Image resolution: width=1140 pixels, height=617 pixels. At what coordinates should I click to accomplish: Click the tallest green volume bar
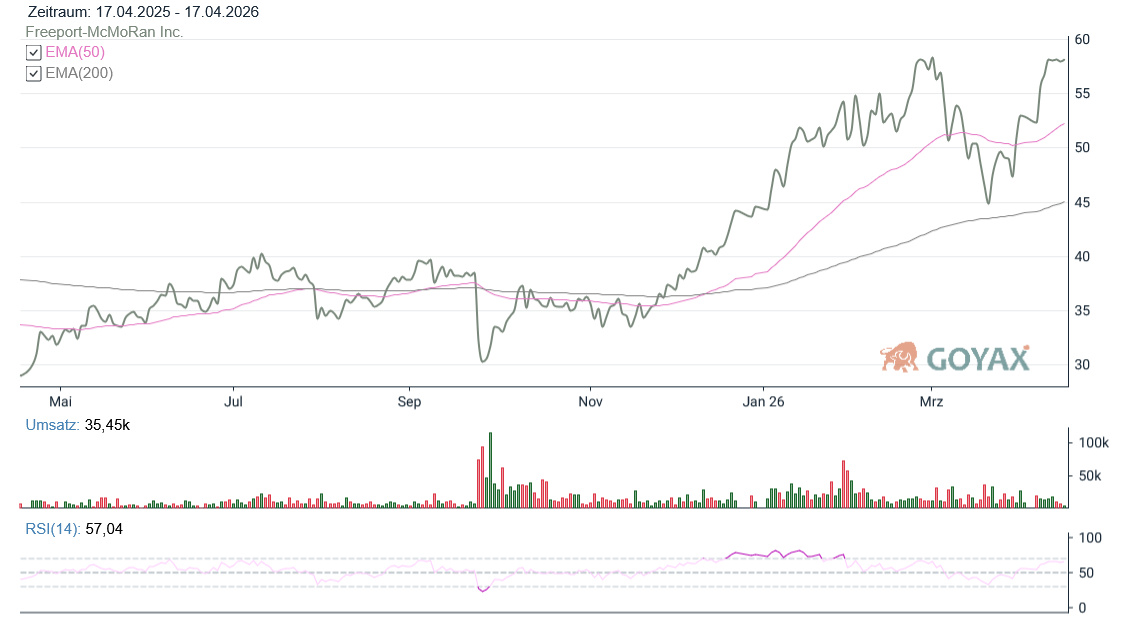click(x=490, y=470)
